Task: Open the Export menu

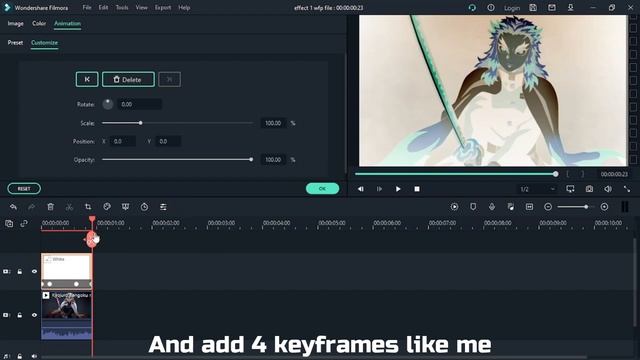Action: click(x=163, y=7)
